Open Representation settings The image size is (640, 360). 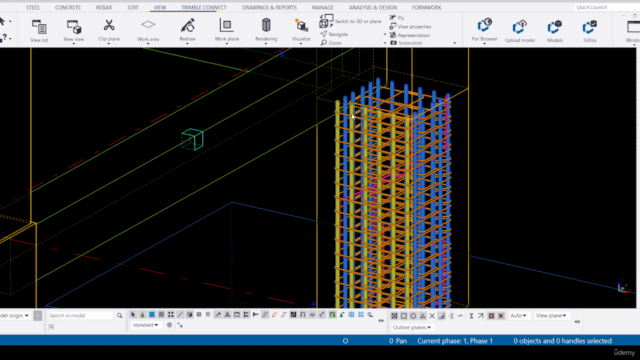410,35
